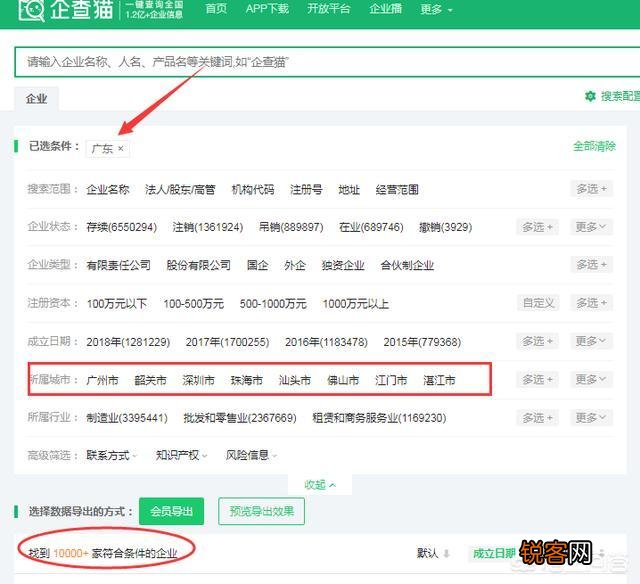Select 企业名称 search scope
Viewport: 640px width, 584px height.
coord(108,190)
